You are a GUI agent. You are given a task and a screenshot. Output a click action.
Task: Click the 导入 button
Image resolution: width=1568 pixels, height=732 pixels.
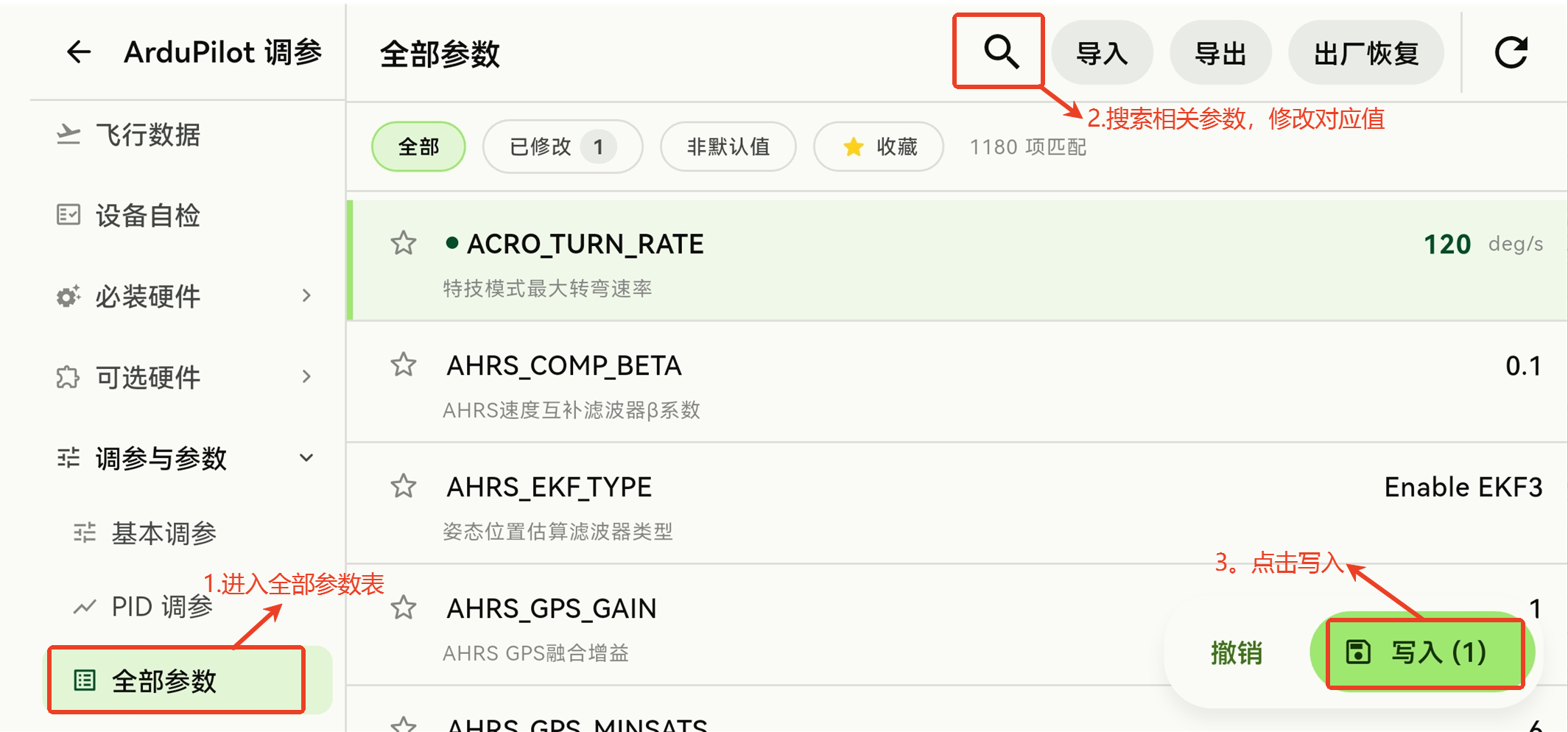click(1102, 53)
